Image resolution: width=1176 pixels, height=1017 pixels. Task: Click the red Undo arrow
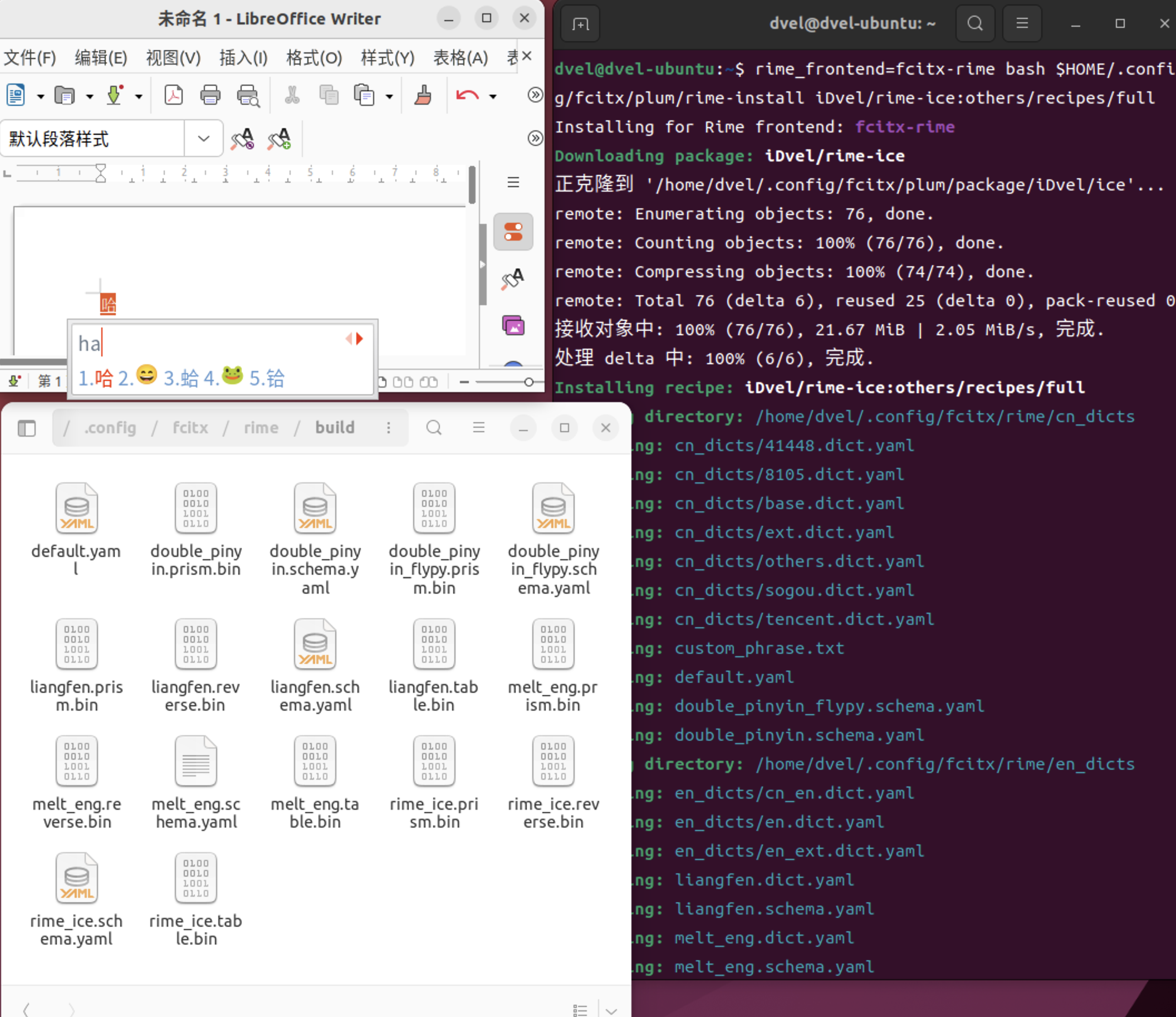pyautogui.click(x=467, y=95)
